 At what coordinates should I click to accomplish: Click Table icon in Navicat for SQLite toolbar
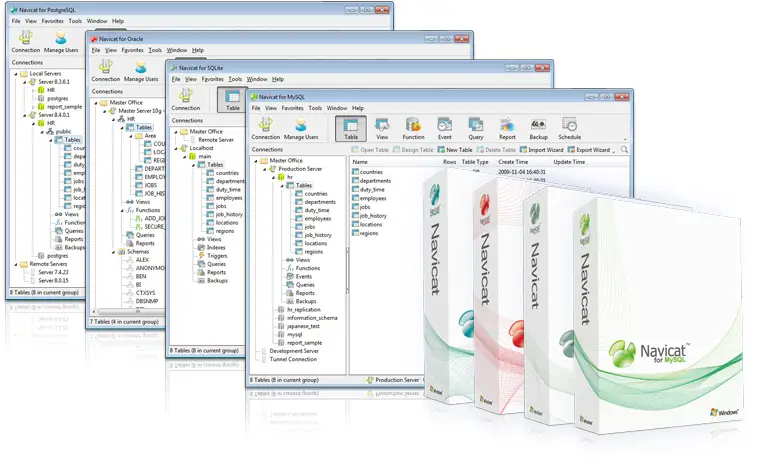click(232, 100)
